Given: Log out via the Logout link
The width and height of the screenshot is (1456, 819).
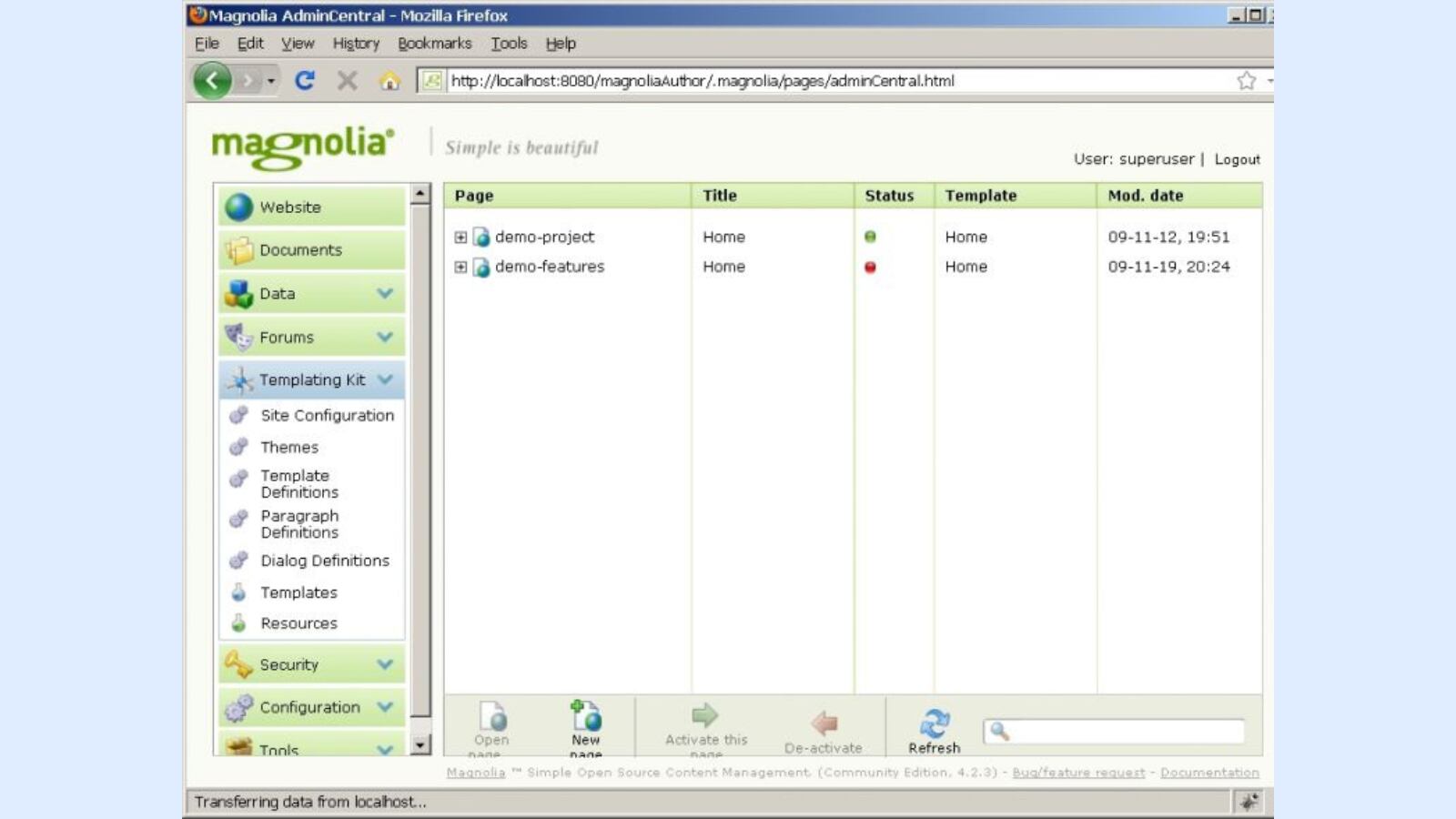Looking at the screenshot, I should 1237,159.
